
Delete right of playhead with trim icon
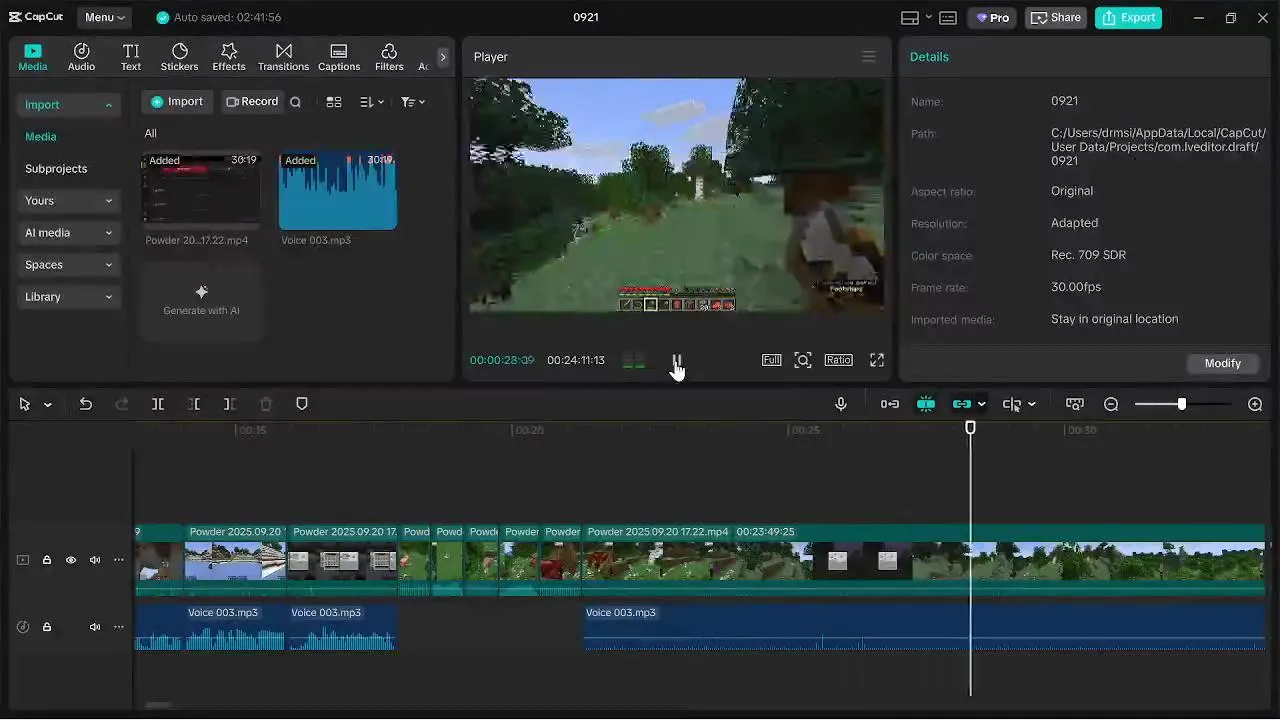pos(230,404)
